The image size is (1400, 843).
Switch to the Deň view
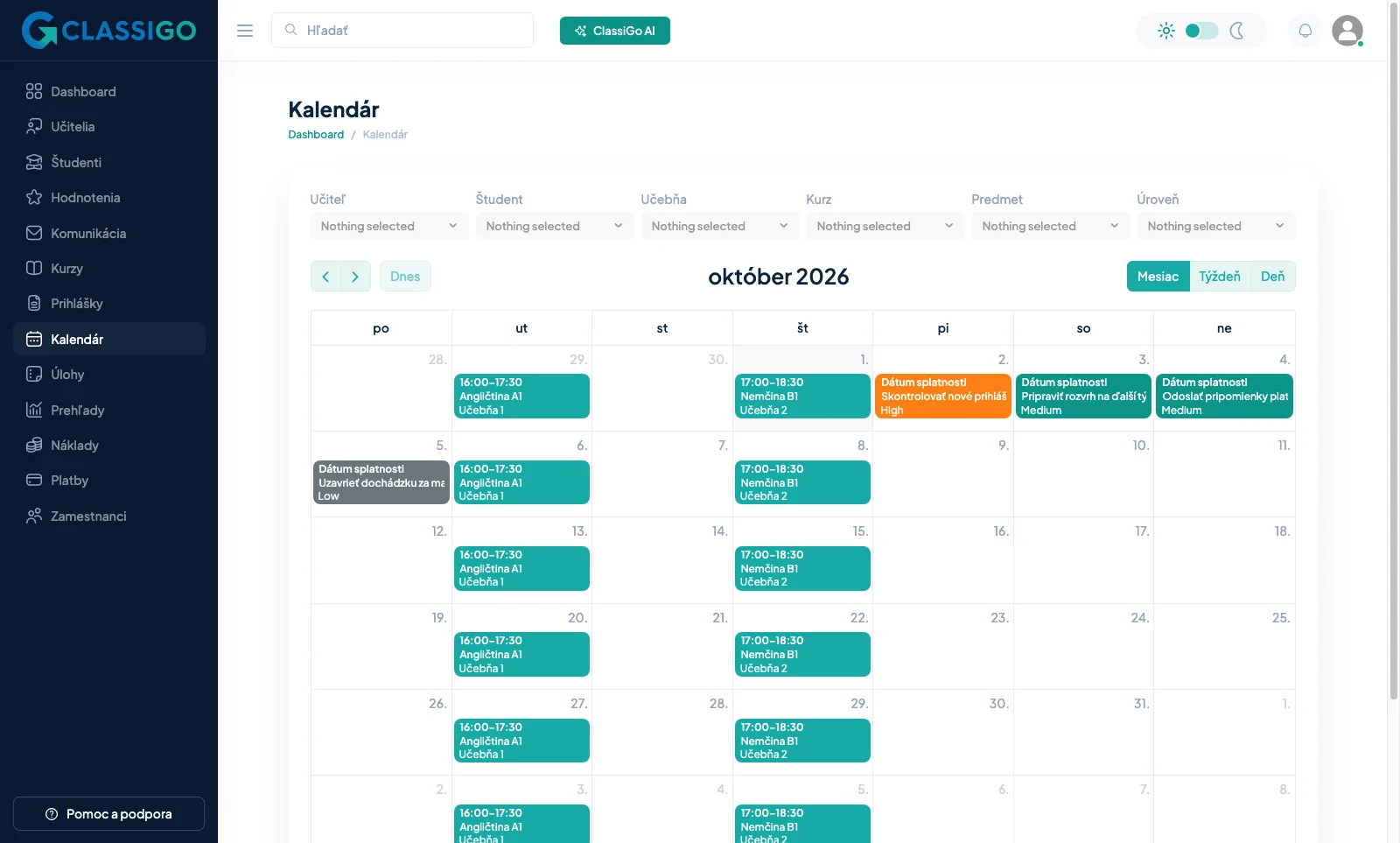click(x=1273, y=277)
